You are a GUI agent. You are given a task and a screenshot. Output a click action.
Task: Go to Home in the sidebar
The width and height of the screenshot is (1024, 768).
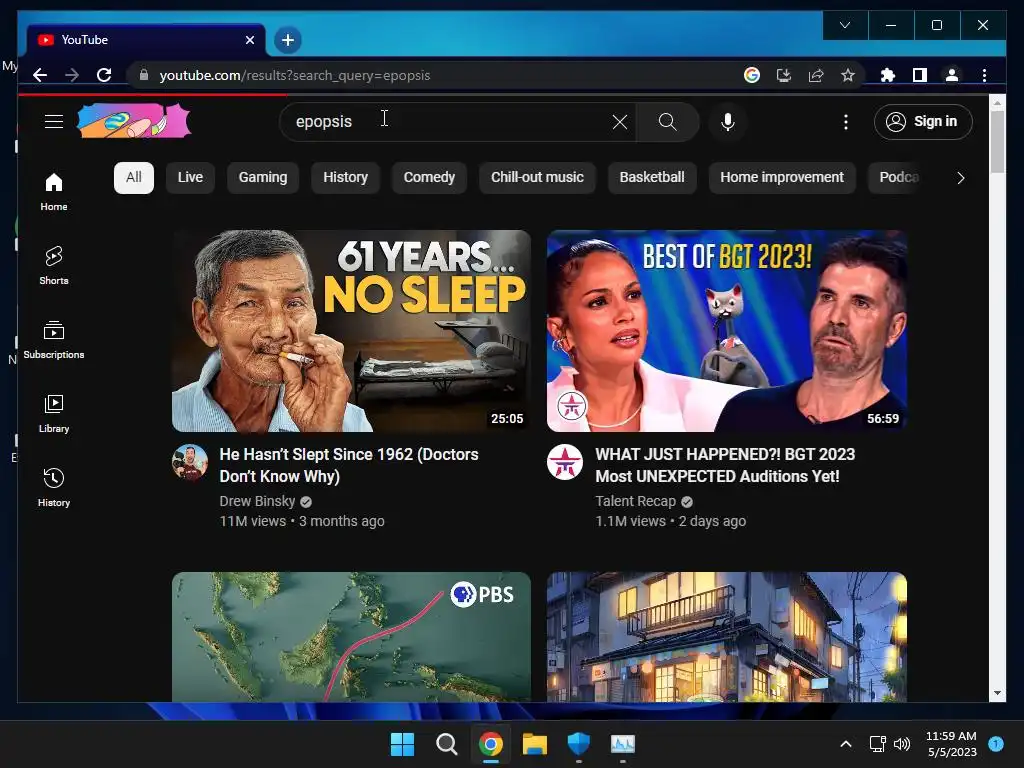click(x=54, y=192)
